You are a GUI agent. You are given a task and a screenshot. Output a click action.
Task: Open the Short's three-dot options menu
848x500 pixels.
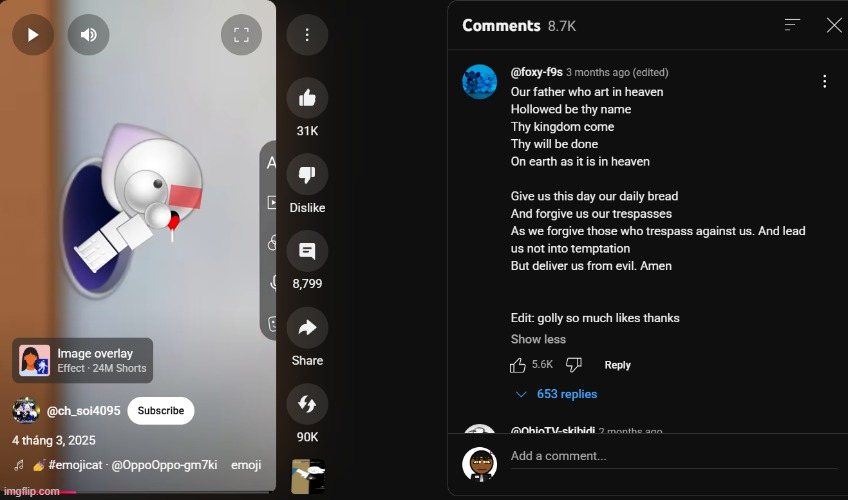point(307,35)
